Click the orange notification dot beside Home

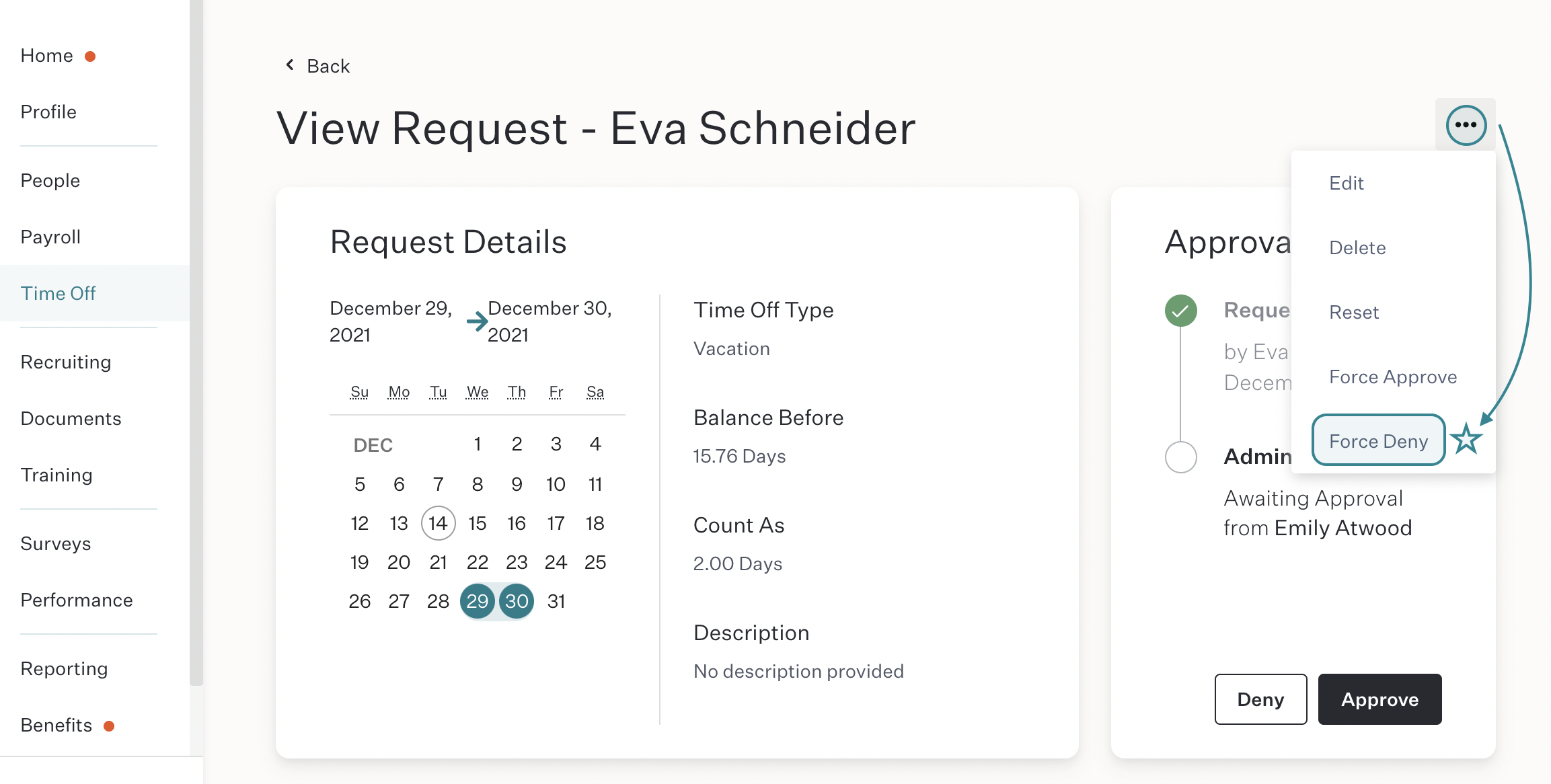click(90, 56)
